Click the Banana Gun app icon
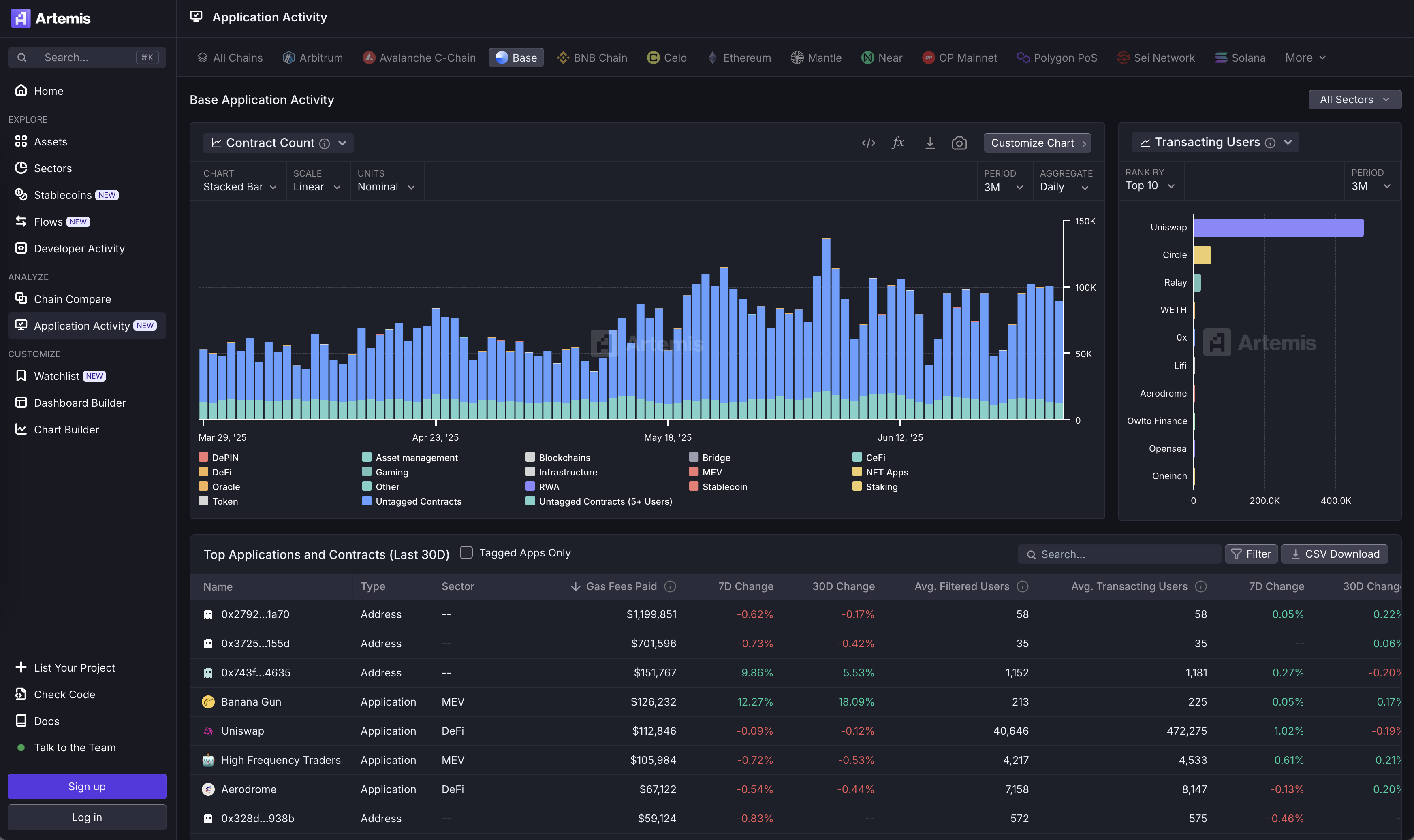 click(x=208, y=702)
